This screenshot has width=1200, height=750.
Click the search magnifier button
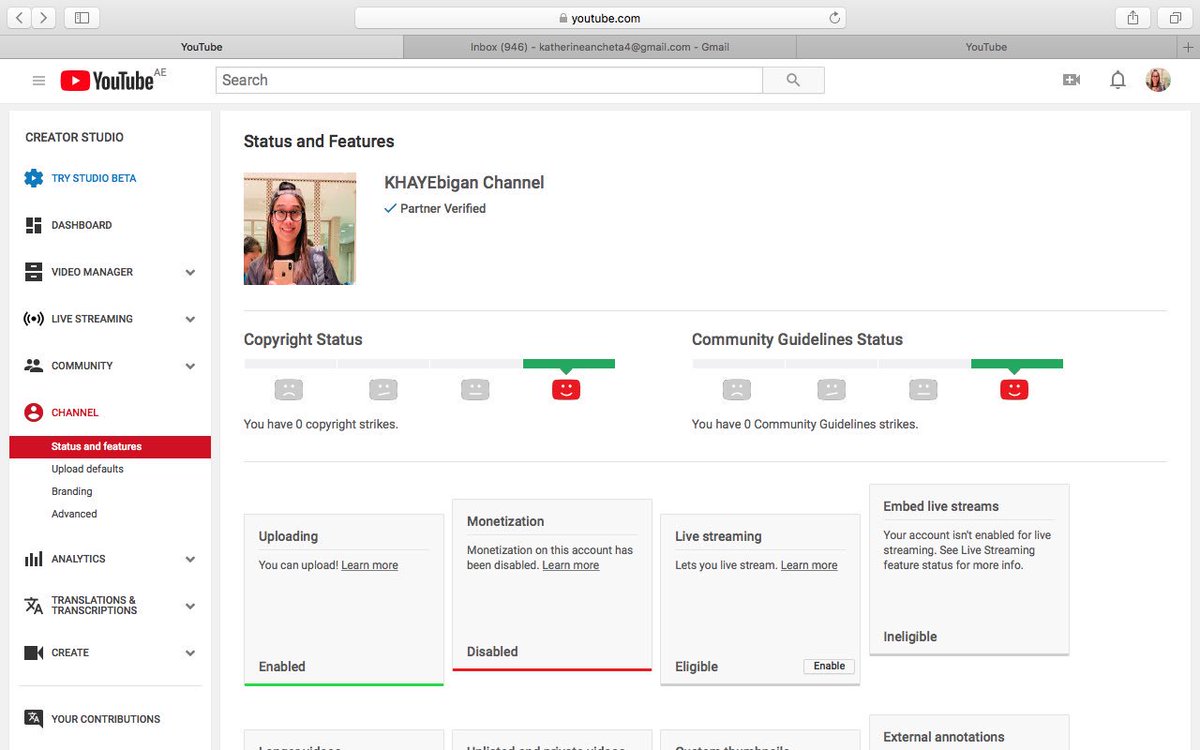[x=793, y=80]
